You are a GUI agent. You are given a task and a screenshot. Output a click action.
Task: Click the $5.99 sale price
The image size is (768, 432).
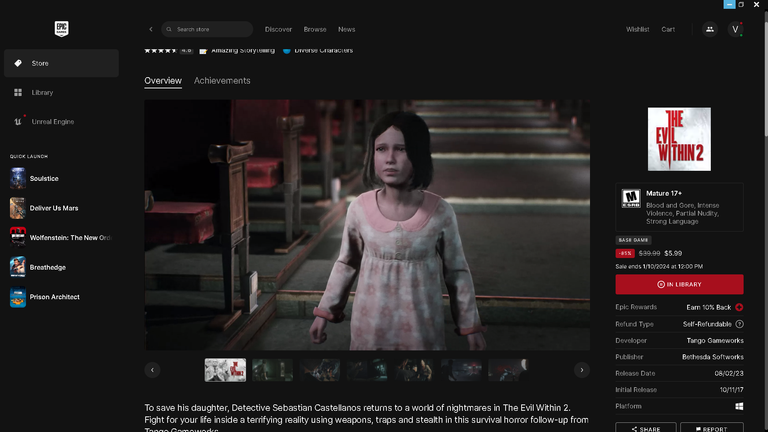[673, 253]
